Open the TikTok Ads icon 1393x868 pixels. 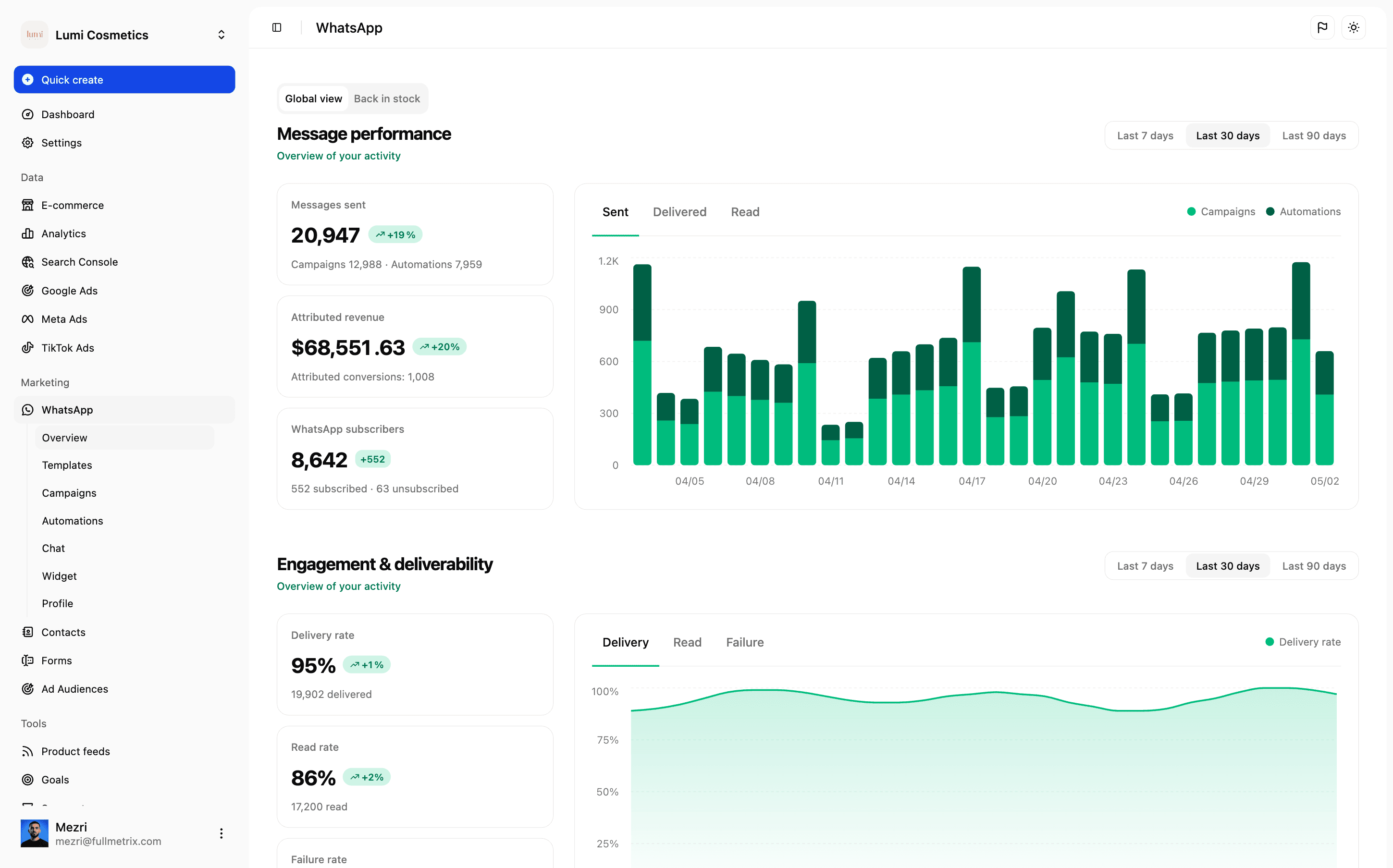tap(27, 347)
